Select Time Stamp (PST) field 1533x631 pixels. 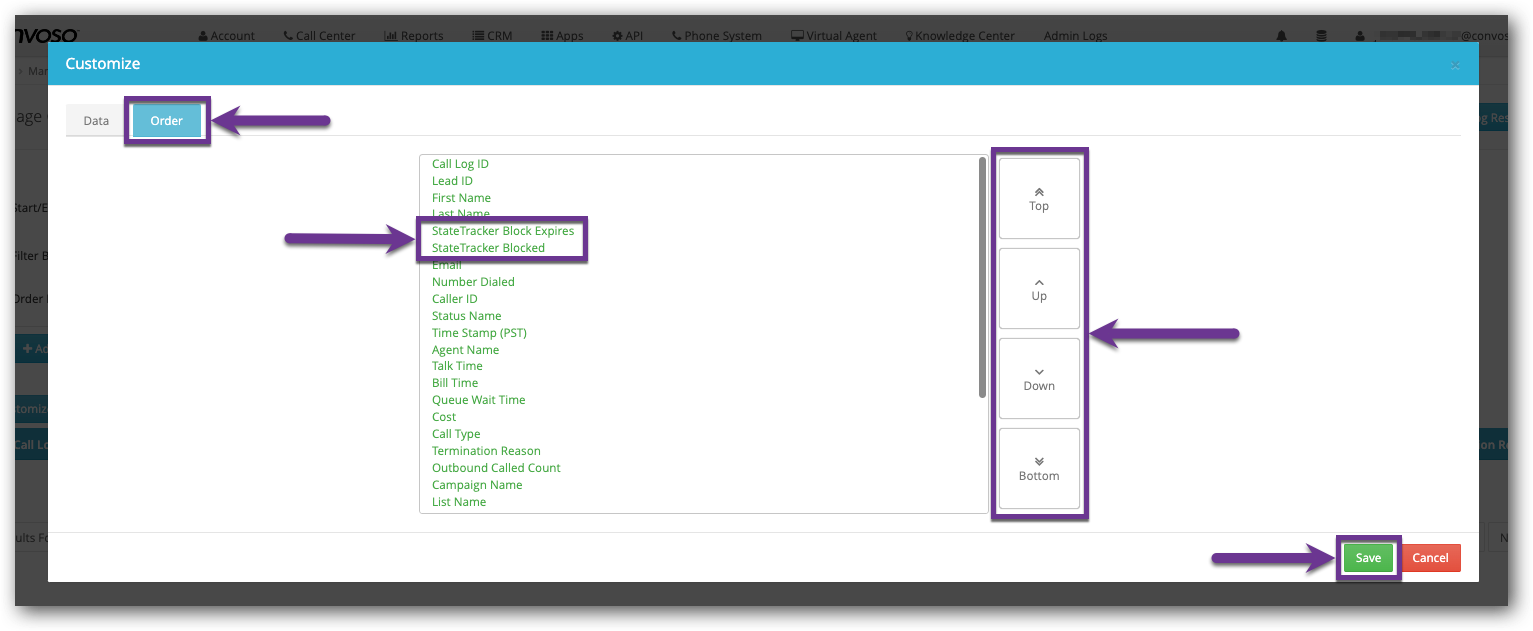(479, 333)
